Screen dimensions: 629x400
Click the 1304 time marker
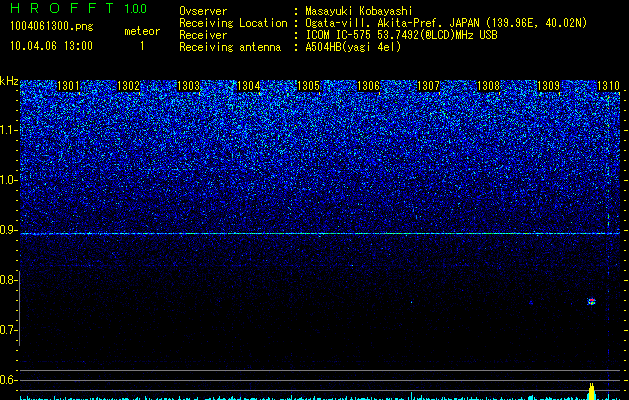coord(249,86)
